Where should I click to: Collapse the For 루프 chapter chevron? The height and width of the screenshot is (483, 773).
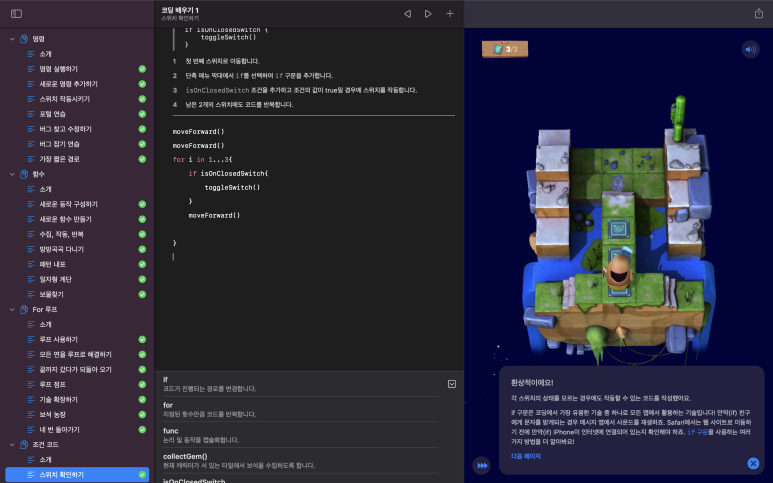[x=12, y=310]
